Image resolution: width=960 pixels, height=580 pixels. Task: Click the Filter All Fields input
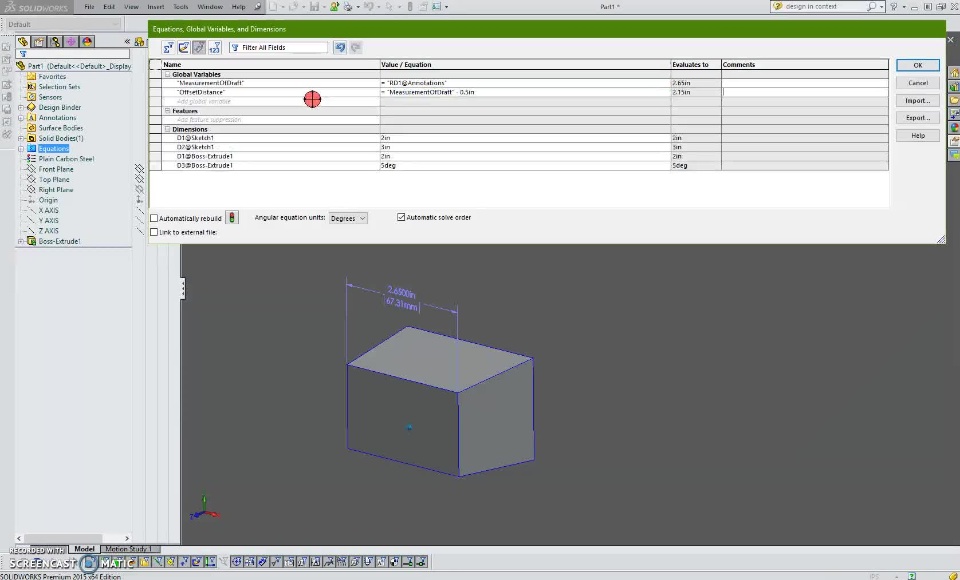tap(279, 47)
